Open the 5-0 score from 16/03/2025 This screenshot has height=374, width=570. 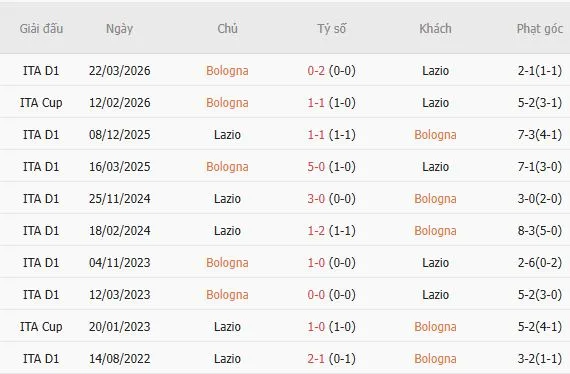[x=316, y=166]
